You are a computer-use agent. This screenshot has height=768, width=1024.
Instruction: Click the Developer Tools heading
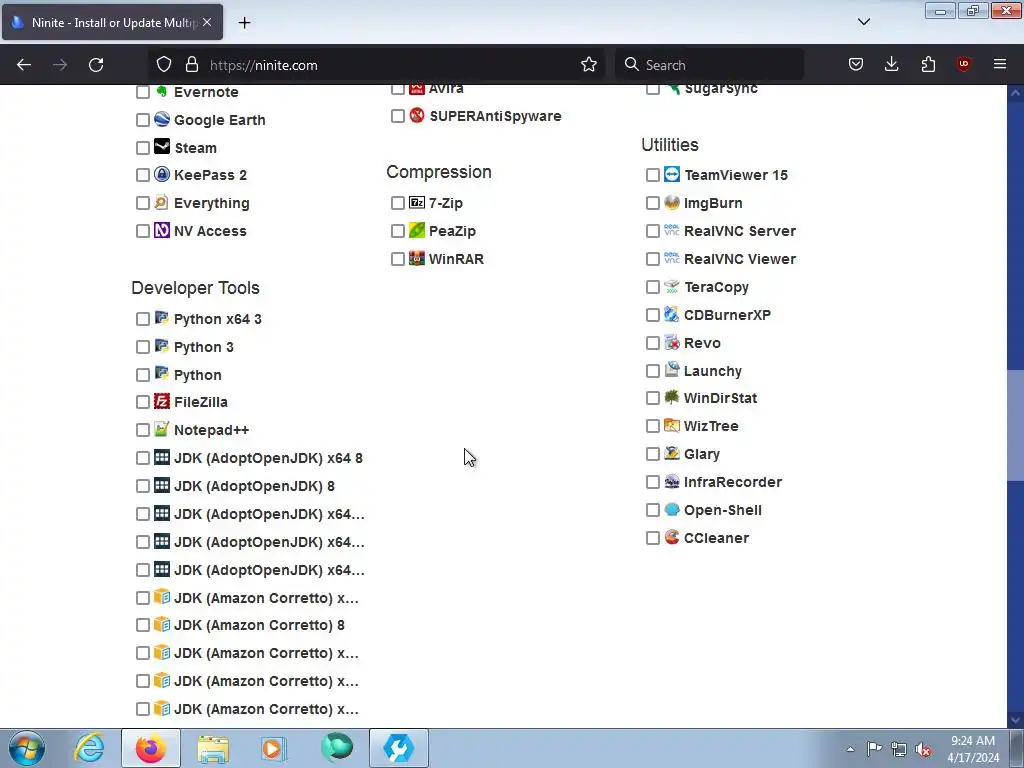[x=195, y=287]
